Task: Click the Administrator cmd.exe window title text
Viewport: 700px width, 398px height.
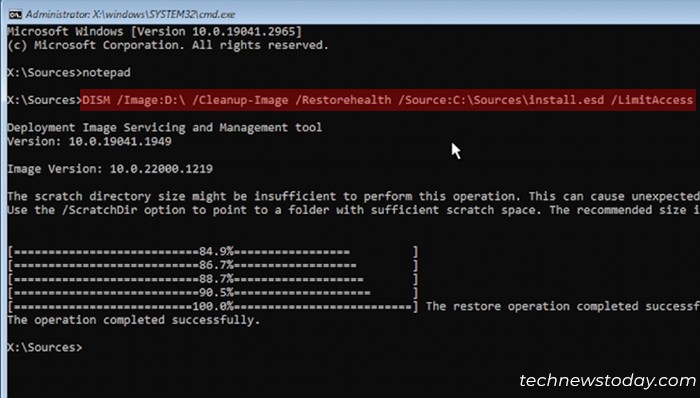Action: (x=130, y=14)
